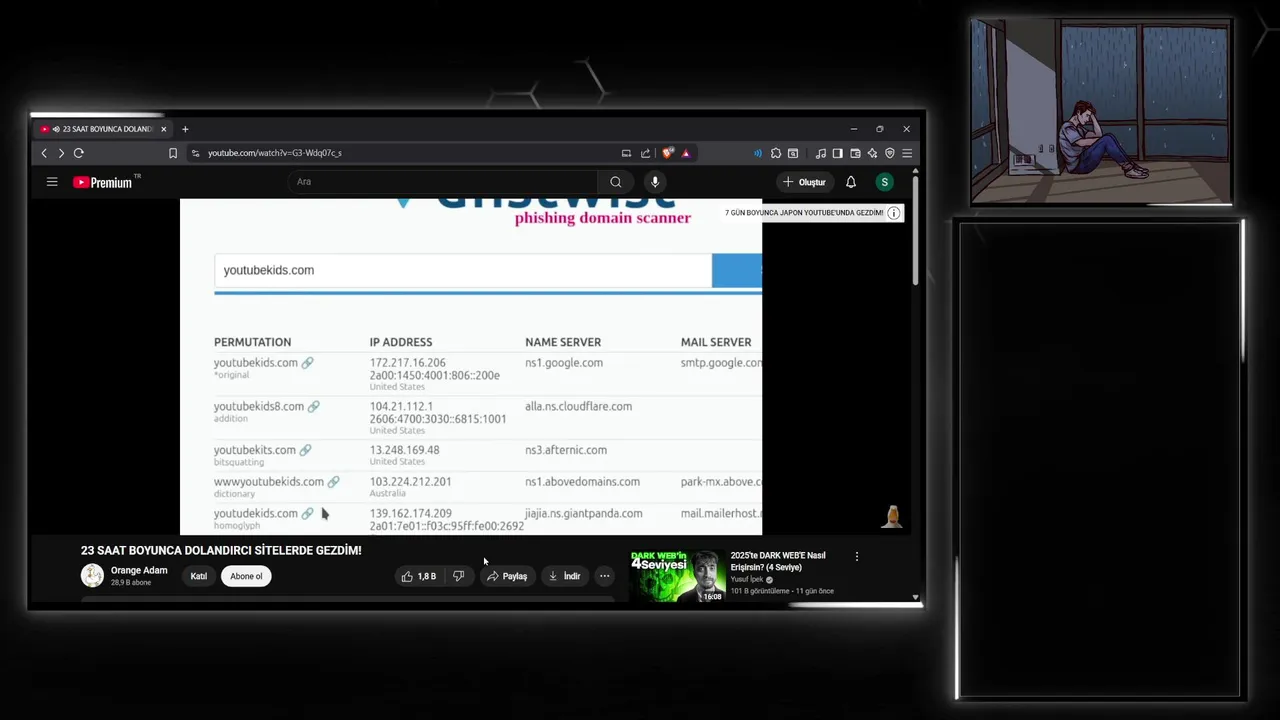
Task: Click the blue audio-playing indicator in the toolbar
Action: (758, 153)
